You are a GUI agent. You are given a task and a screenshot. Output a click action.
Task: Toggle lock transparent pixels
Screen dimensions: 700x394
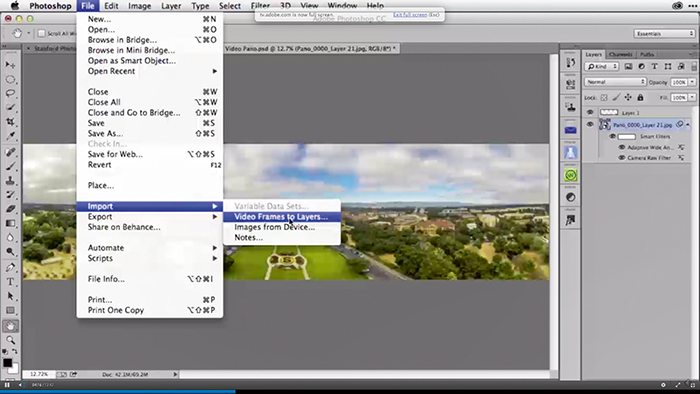pyautogui.click(x=604, y=97)
